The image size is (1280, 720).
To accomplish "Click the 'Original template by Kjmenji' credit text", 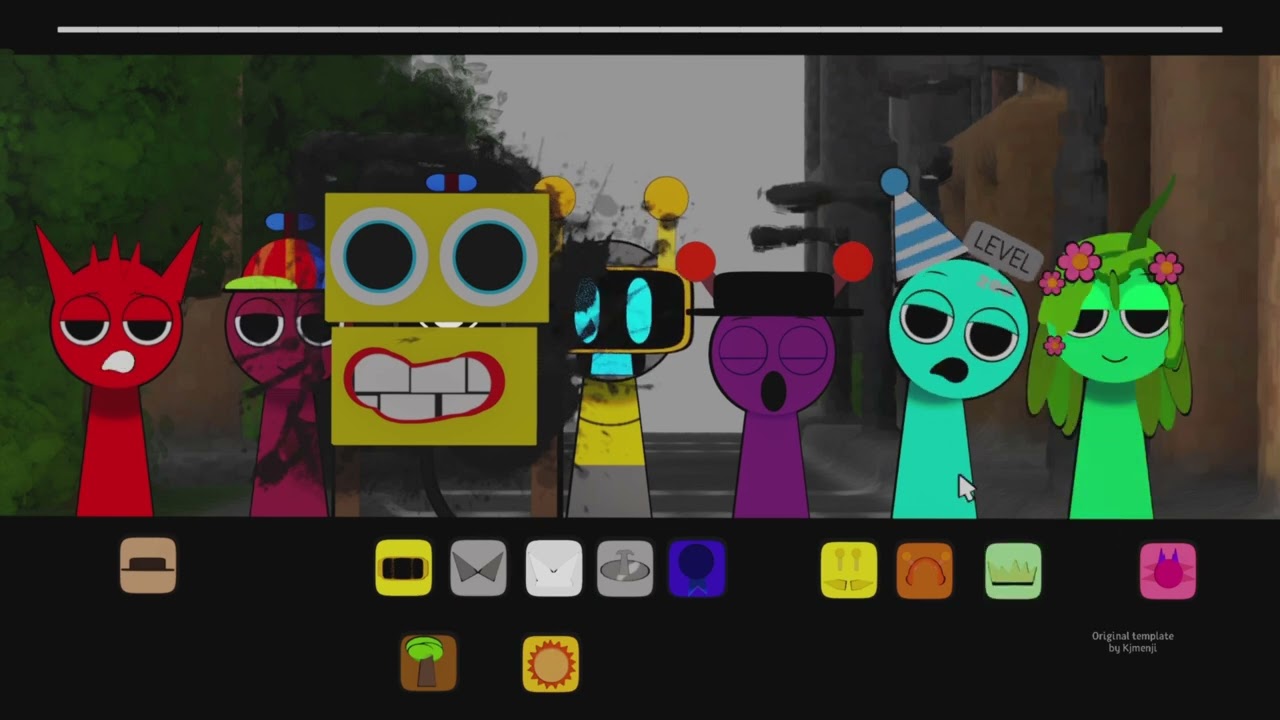I will click(x=1132, y=642).
